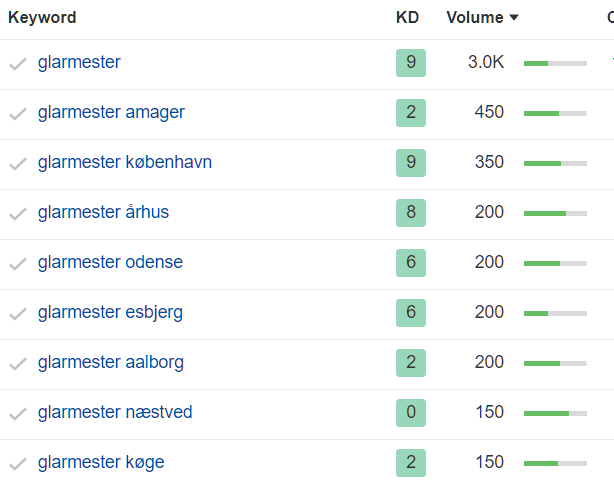614x487 pixels.
Task: Click the volume bar for glarmester århus
Action: tap(555, 213)
